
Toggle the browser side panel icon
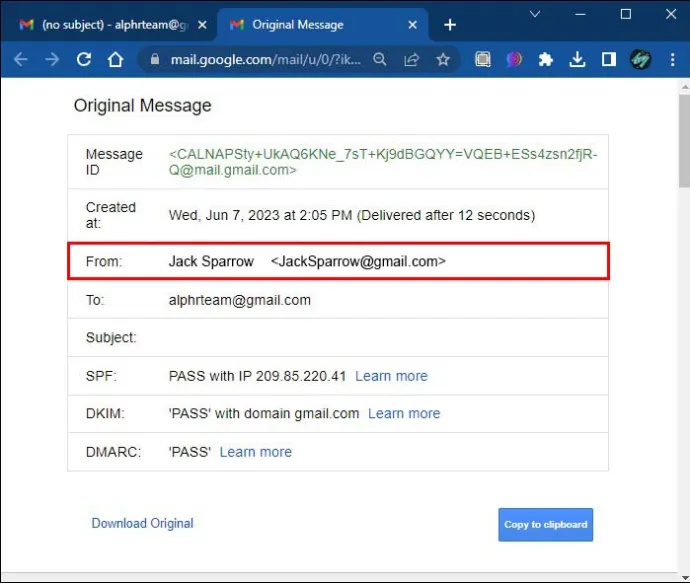pyautogui.click(x=609, y=59)
